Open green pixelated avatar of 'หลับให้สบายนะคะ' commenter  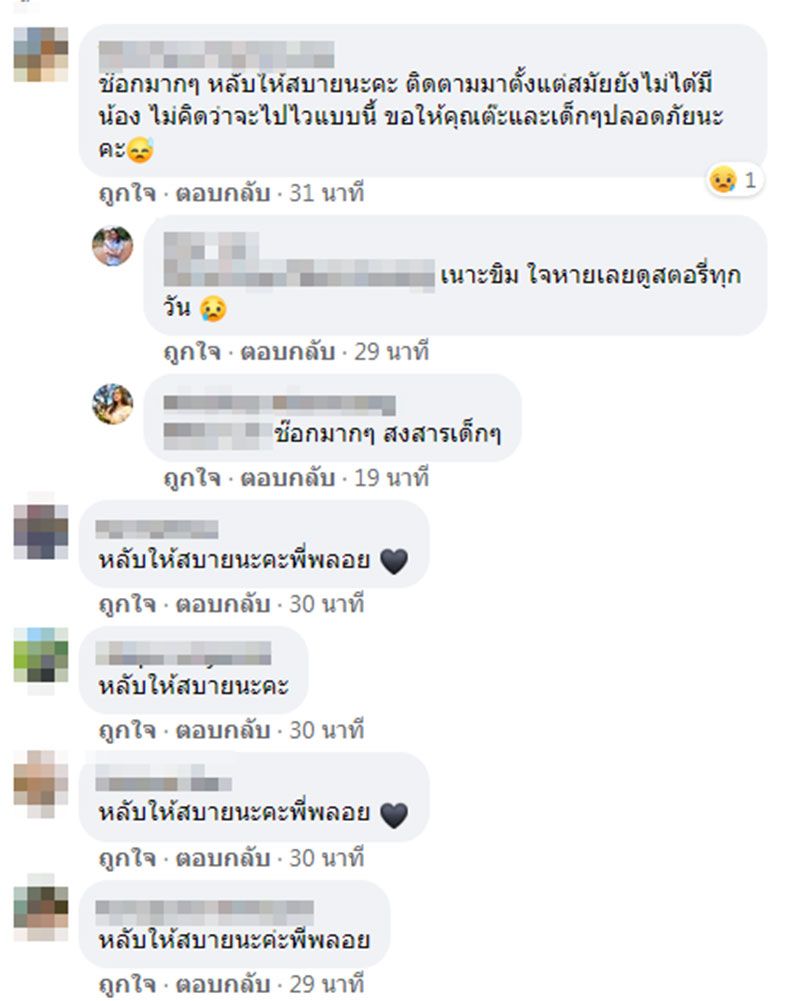point(41,655)
